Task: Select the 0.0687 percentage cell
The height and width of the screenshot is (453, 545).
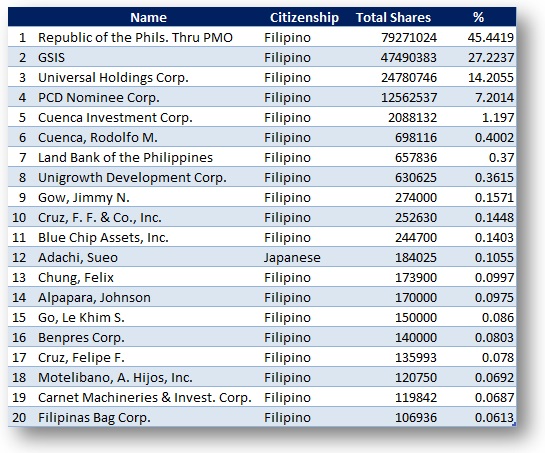Action: [x=494, y=398]
